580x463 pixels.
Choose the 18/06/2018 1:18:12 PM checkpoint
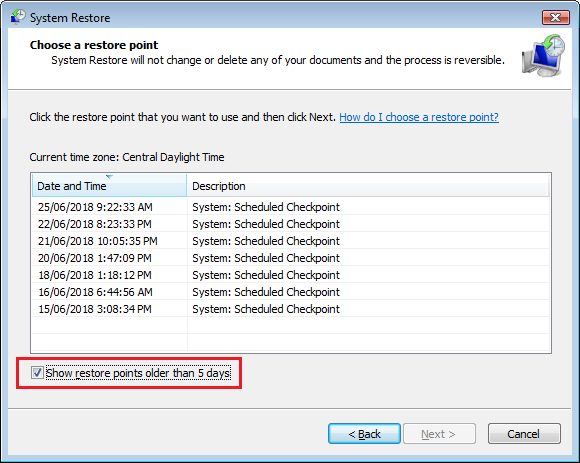pos(291,275)
